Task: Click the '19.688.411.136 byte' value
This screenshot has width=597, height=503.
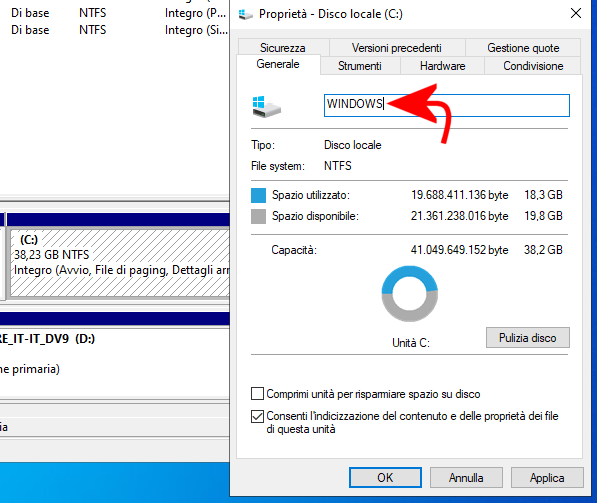Action: tap(460, 195)
